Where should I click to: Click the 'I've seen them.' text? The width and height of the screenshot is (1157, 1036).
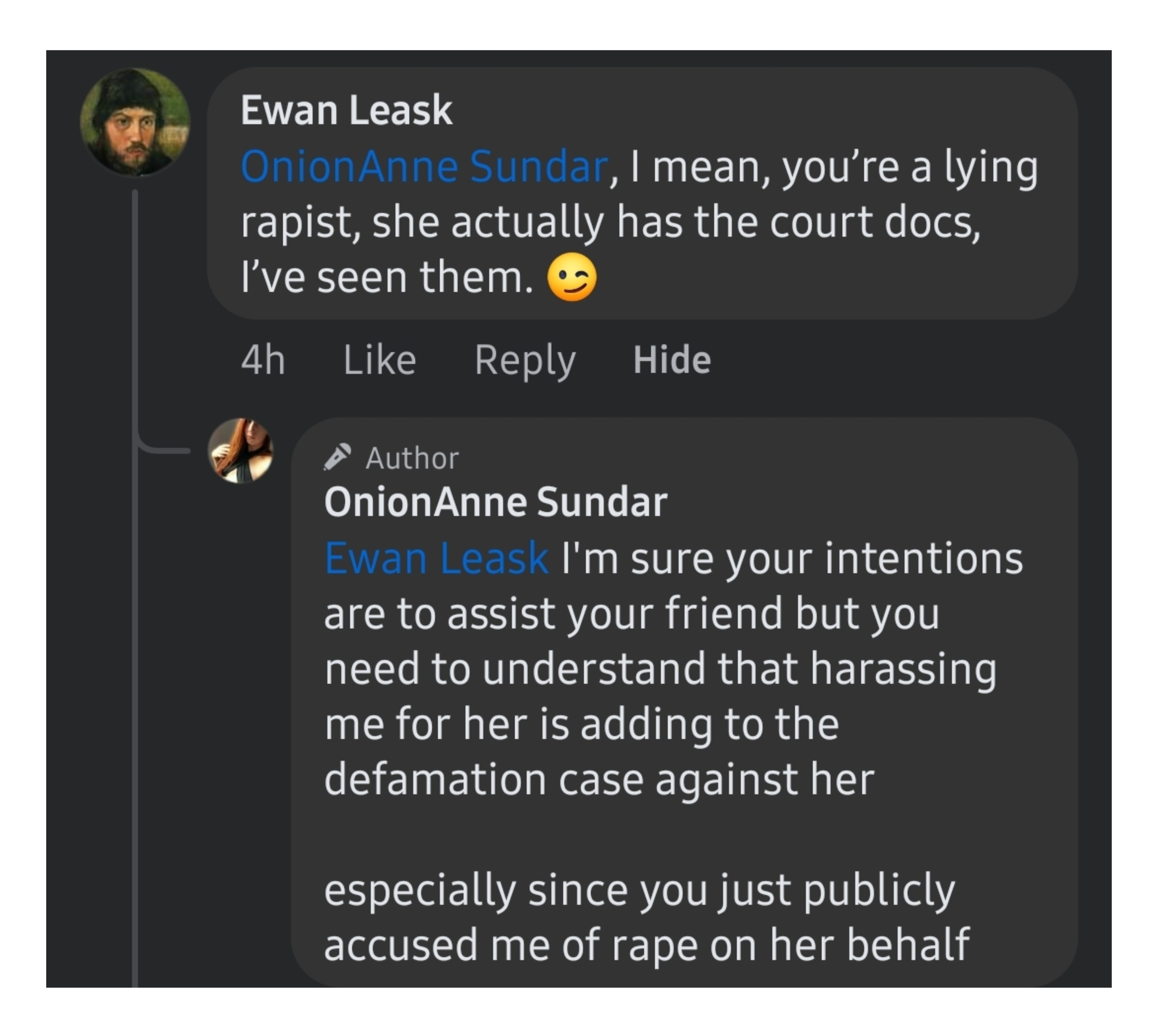pos(387,277)
